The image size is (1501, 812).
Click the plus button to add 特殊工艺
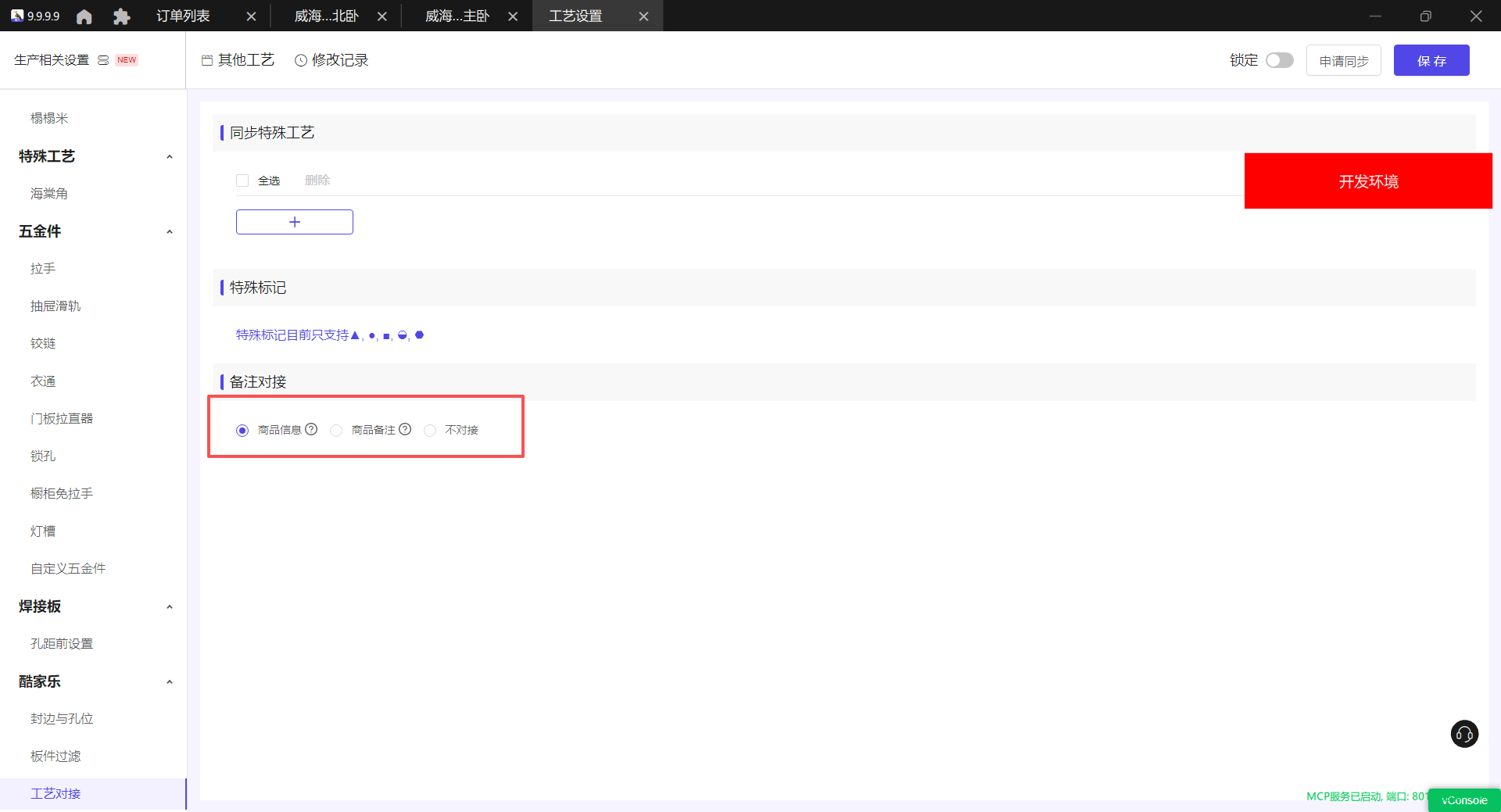295,222
